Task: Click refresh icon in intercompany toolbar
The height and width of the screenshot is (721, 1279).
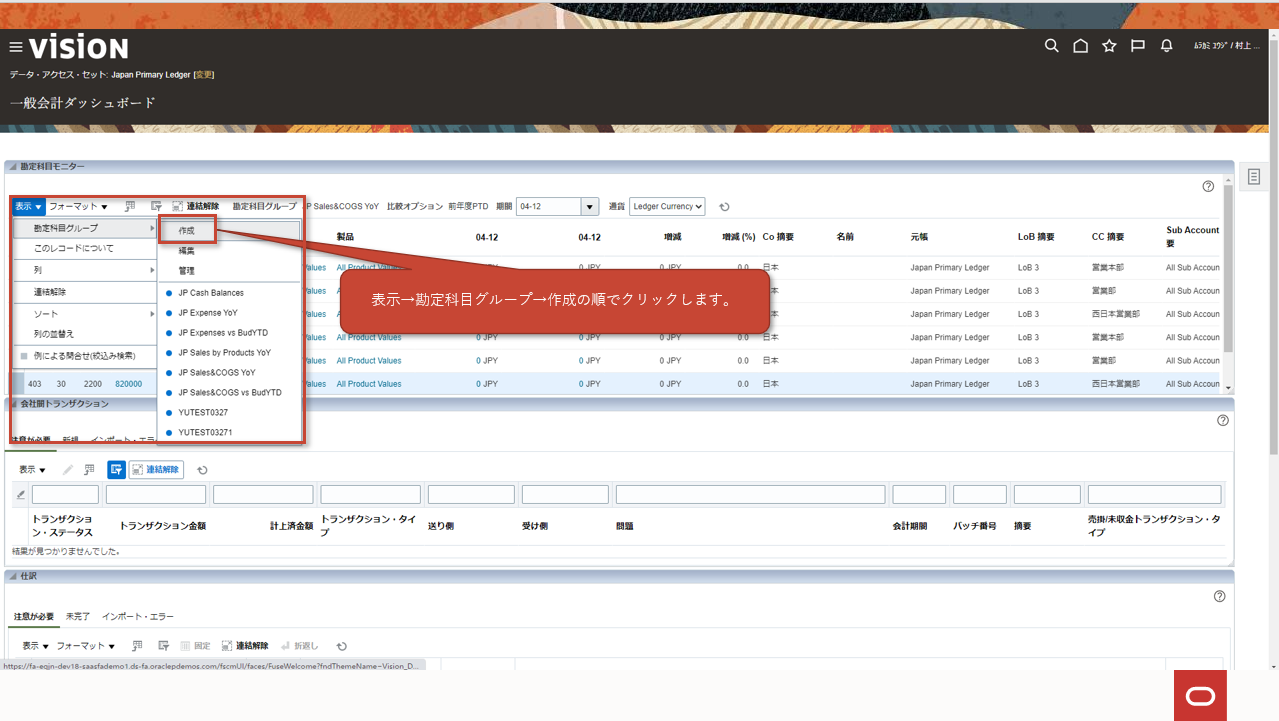Action: (202, 470)
